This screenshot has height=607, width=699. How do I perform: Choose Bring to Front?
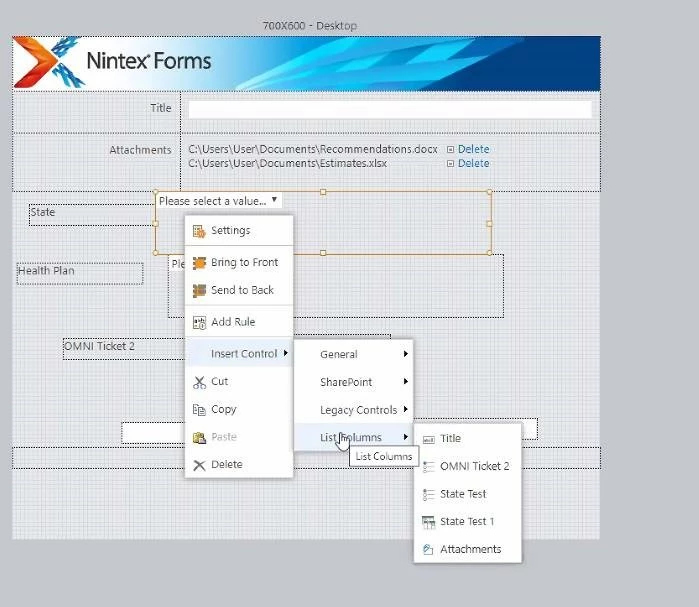click(x=239, y=262)
